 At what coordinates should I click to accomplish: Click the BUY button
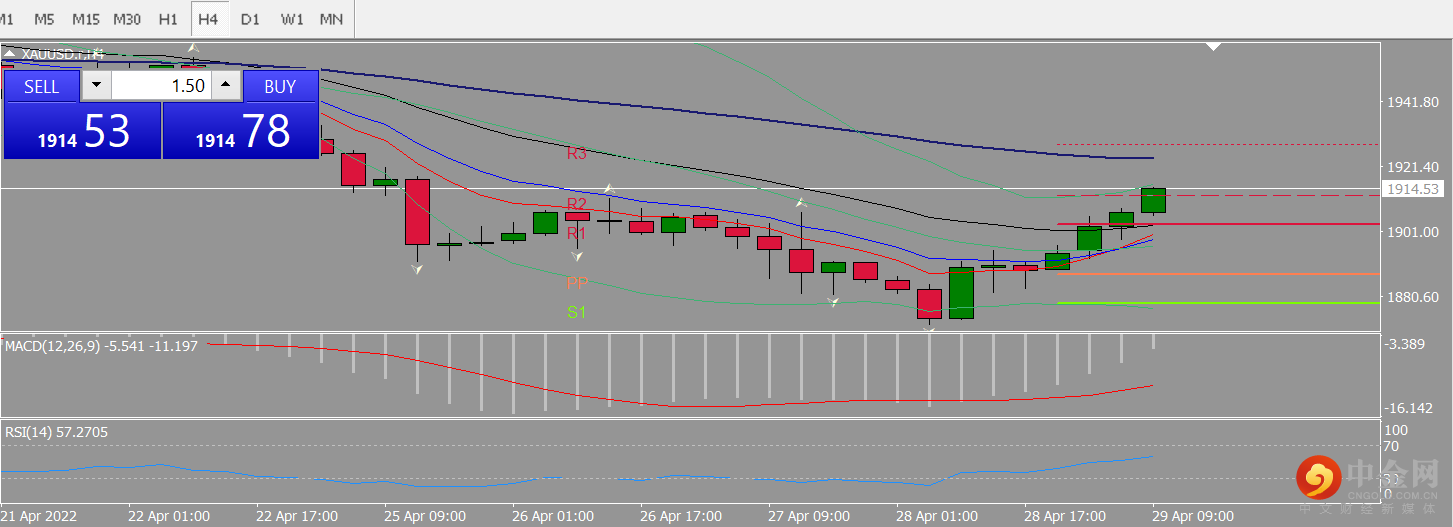tap(280, 86)
